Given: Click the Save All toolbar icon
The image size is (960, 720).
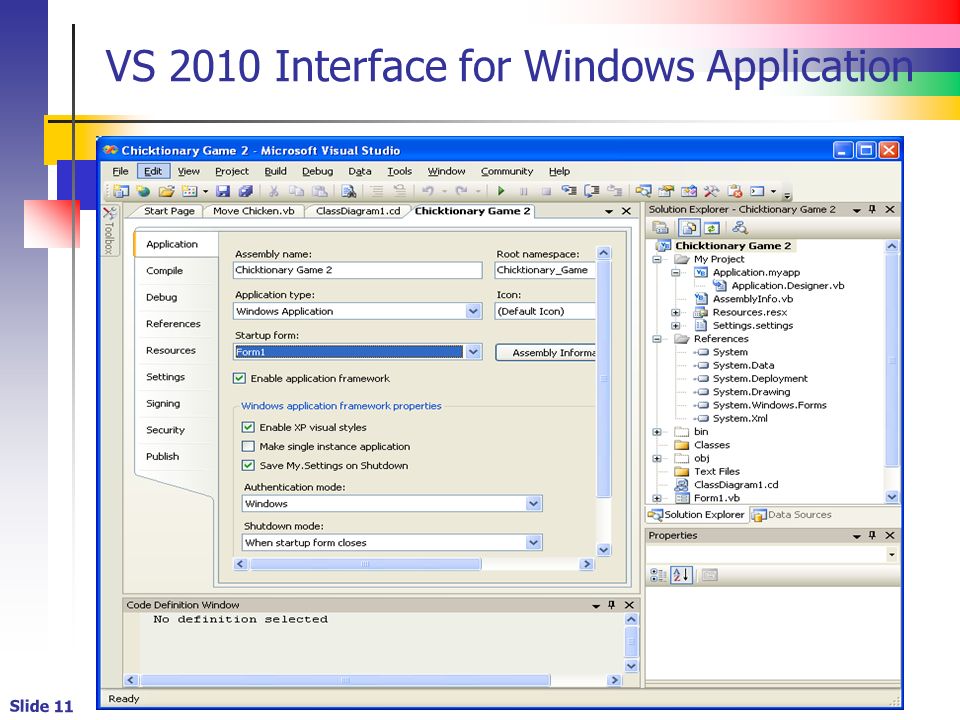Looking at the screenshot, I should point(246,191).
